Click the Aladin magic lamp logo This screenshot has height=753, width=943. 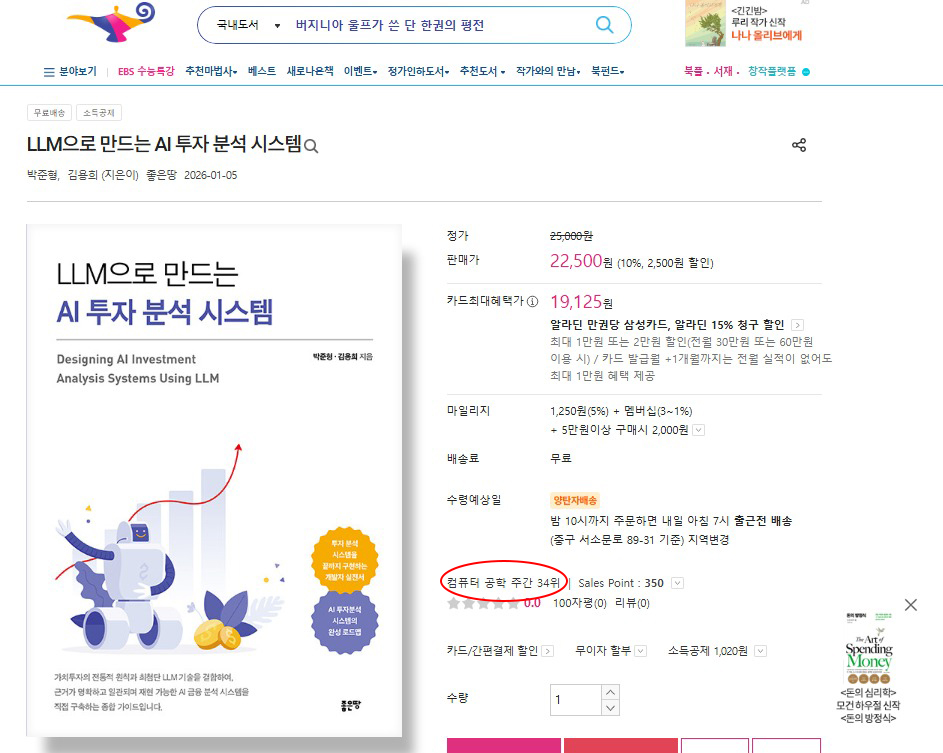111,22
